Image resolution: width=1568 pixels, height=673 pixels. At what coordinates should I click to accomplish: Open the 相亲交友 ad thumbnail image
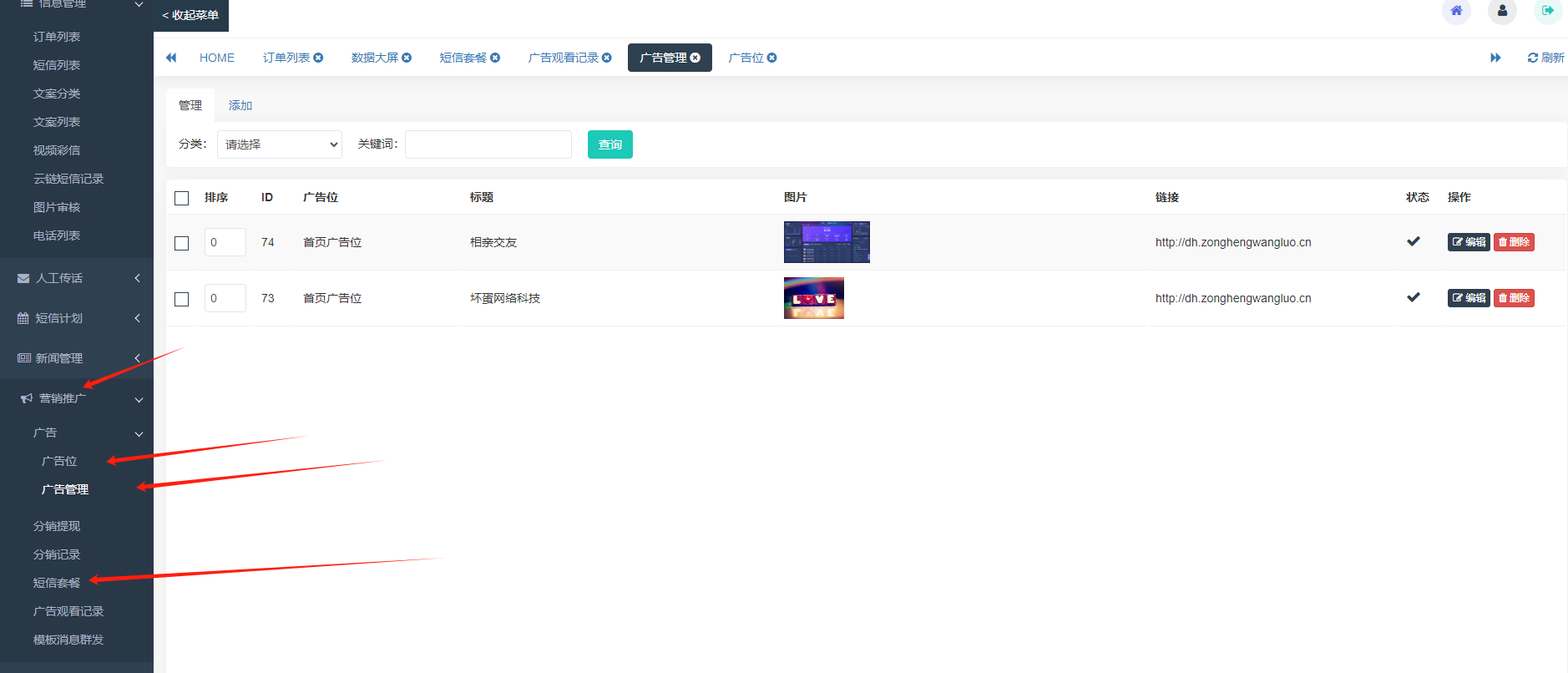click(827, 242)
